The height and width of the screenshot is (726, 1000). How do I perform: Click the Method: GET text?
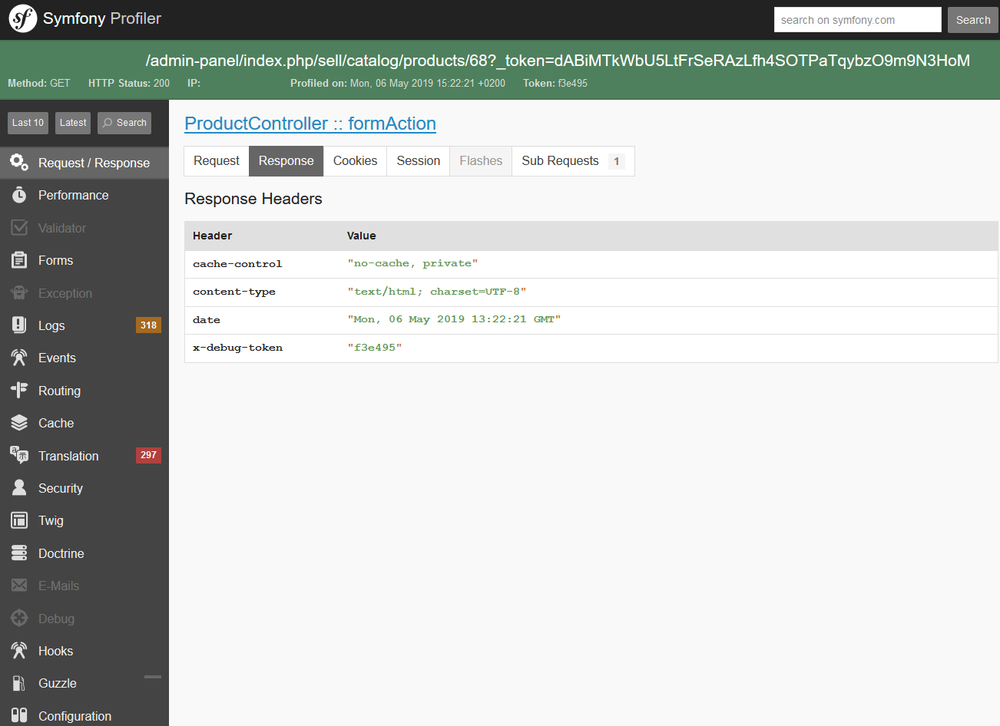pos(39,83)
